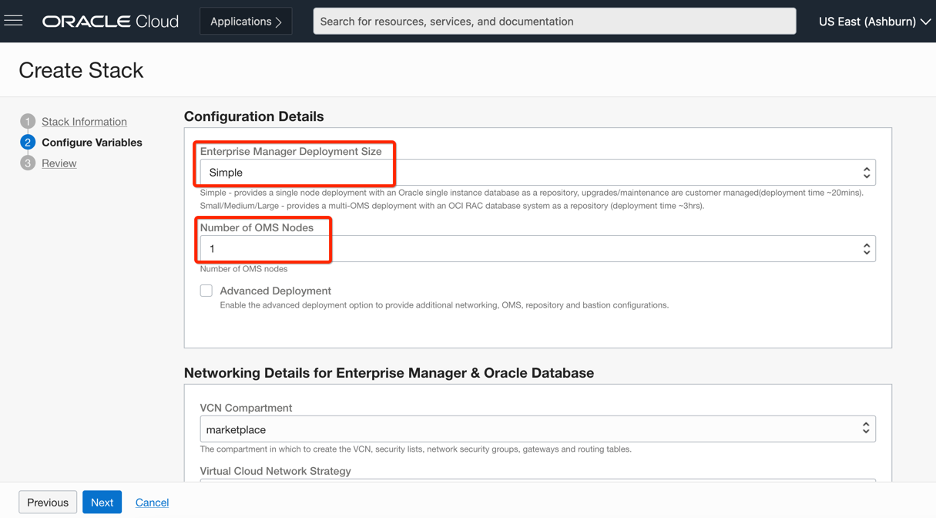Expand Number of OMS Nodes dropdown

[x=537, y=249]
